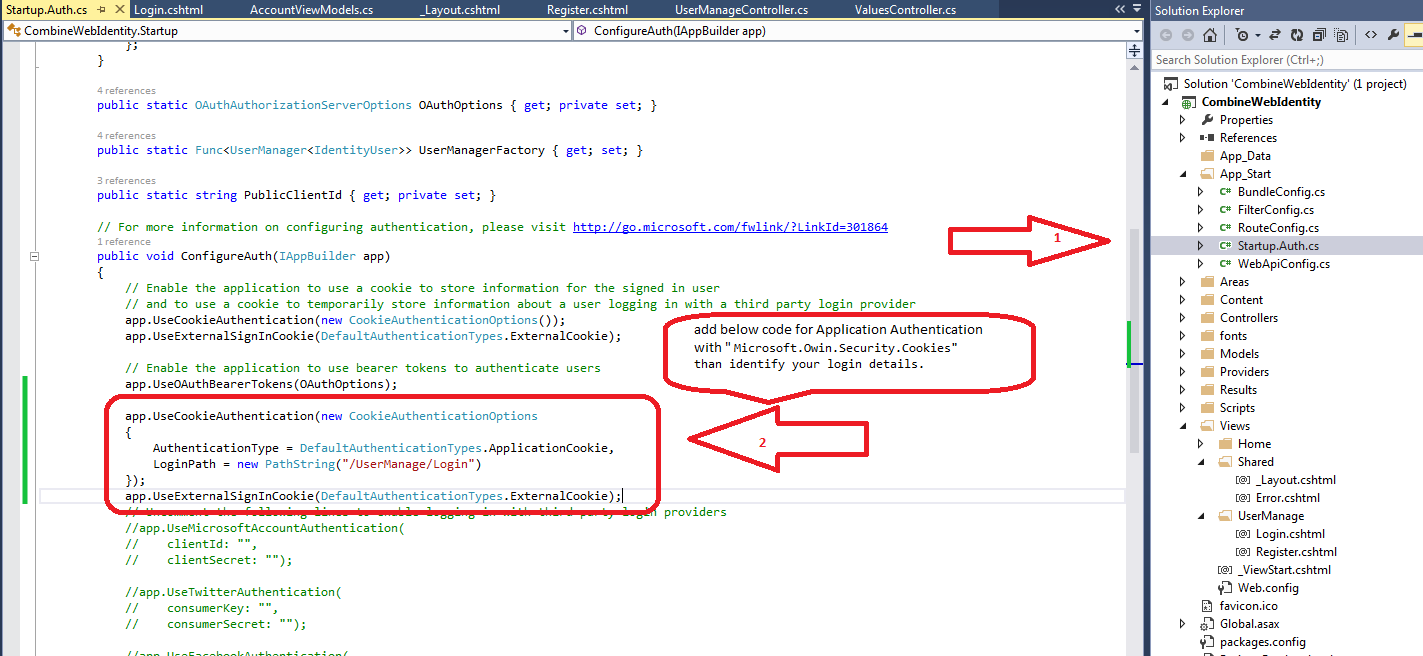Select _ViewStart.cshtml in Solution Explorer
Screen dimensions: 1423x656
pos(1284,570)
